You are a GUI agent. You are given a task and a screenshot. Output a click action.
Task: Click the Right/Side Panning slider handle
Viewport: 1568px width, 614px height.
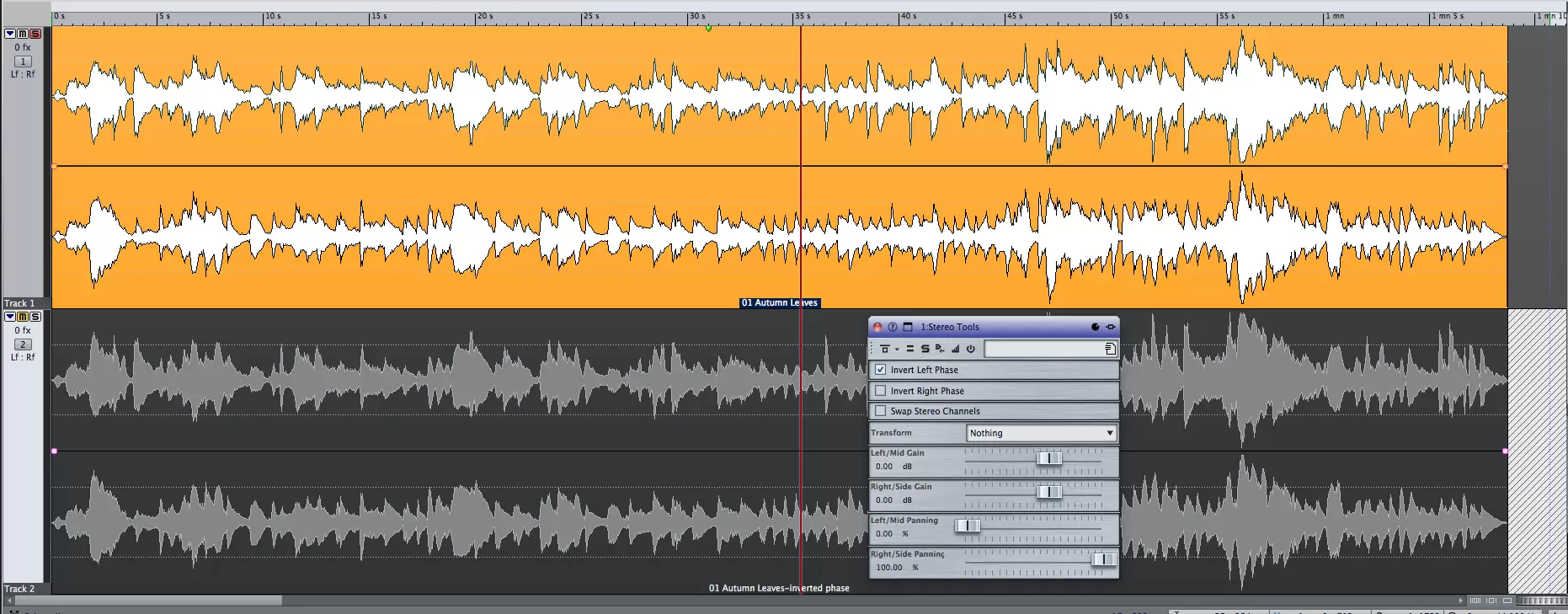[x=1103, y=559]
